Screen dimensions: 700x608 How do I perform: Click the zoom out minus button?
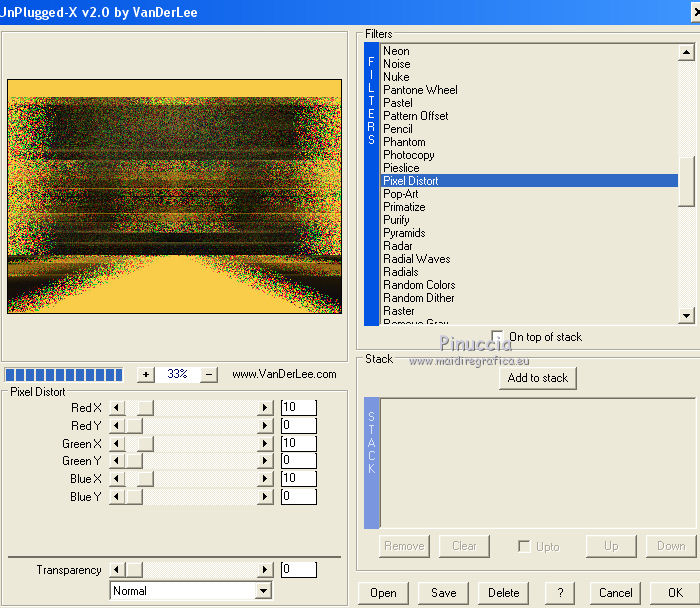[209, 374]
